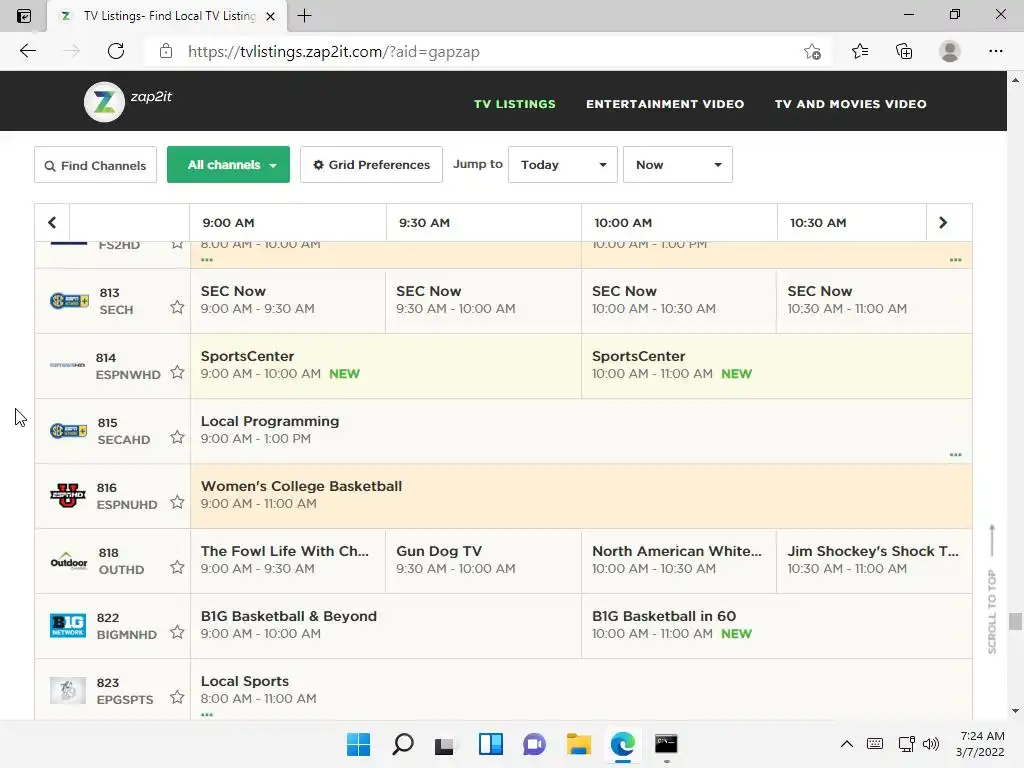Click SEC logo for channel 815 SECAHD
Viewport: 1024px width, 768px height.
pos(69,431)
